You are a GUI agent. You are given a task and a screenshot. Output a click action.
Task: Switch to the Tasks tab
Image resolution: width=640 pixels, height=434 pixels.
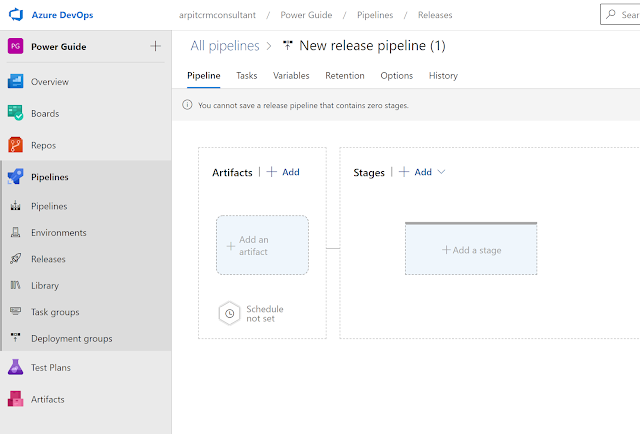point(246,76)
